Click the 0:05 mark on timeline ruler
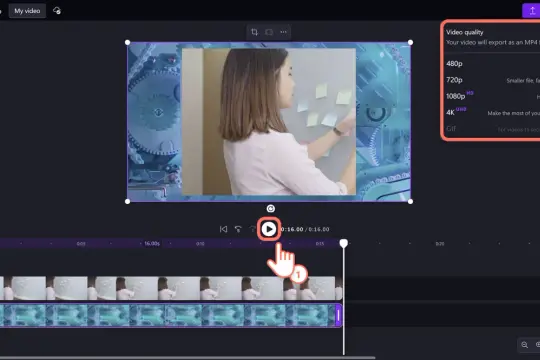 tap(81, 244)
